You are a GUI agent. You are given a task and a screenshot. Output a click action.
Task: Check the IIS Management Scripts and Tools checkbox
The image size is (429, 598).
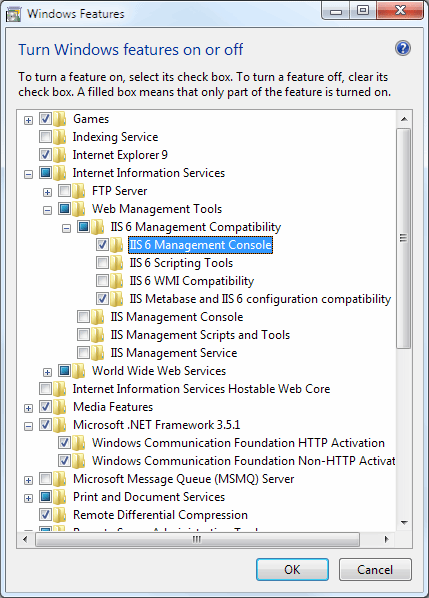point(84,334)
